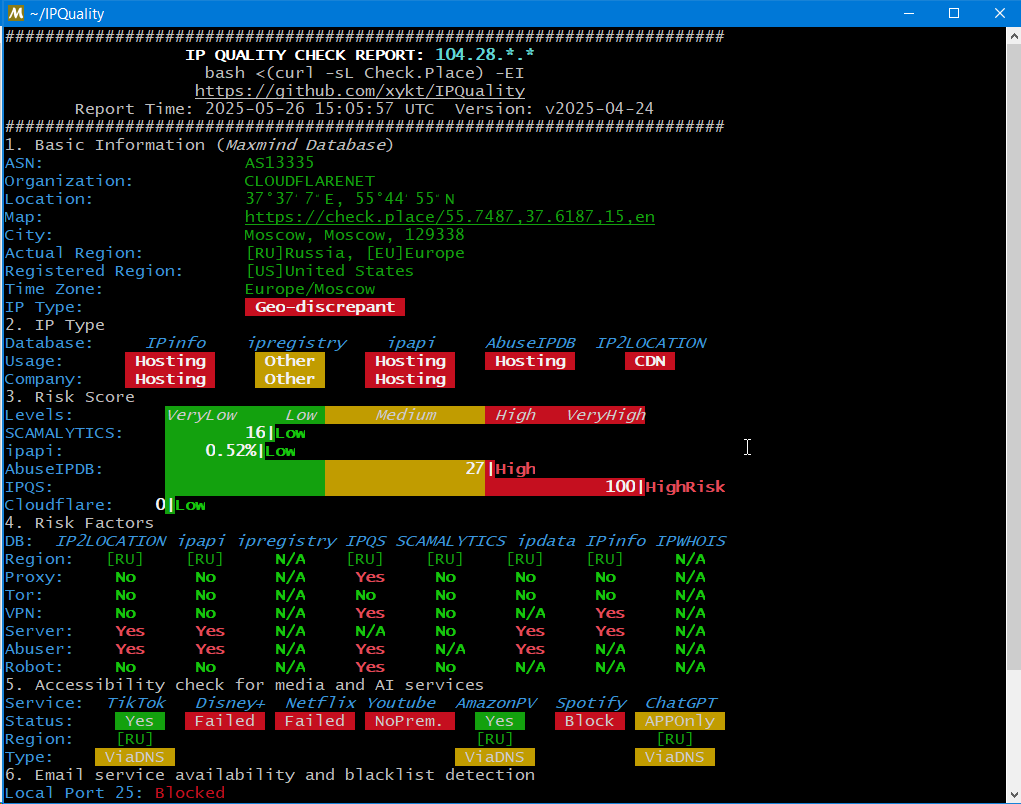Click the IPQS Robot Yes value
The height and width of the screenshot is (804, 1021).
click(370, 667)
